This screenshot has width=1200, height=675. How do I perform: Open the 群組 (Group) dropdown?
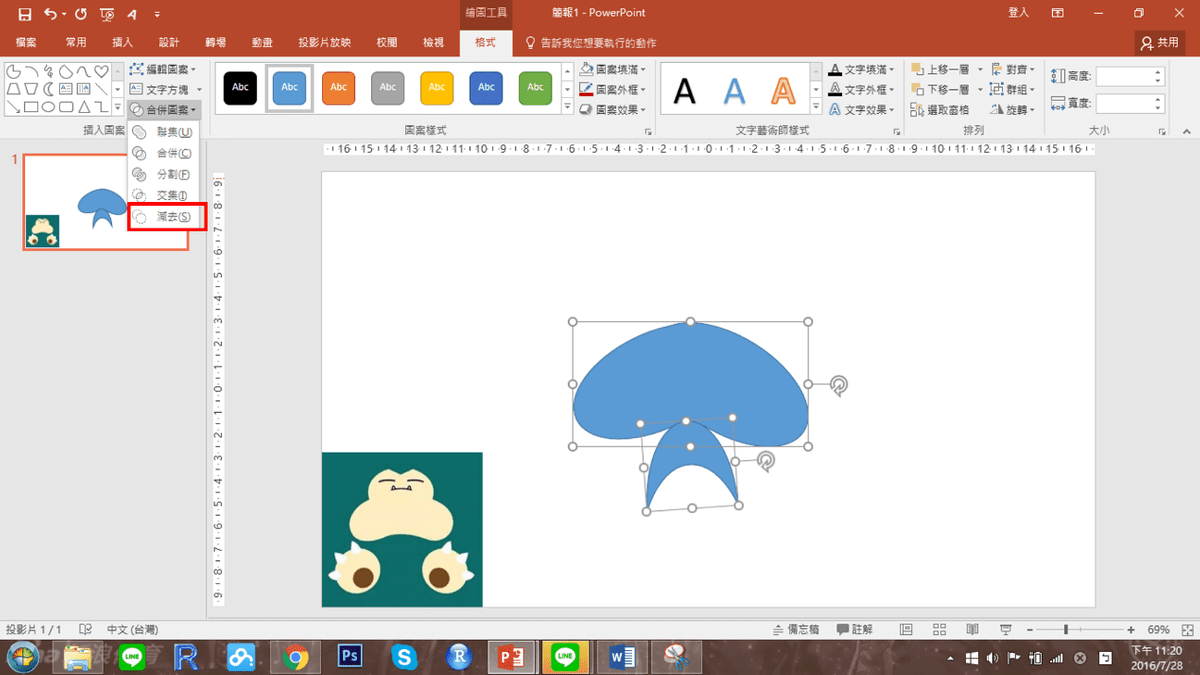coord(1012,90)
